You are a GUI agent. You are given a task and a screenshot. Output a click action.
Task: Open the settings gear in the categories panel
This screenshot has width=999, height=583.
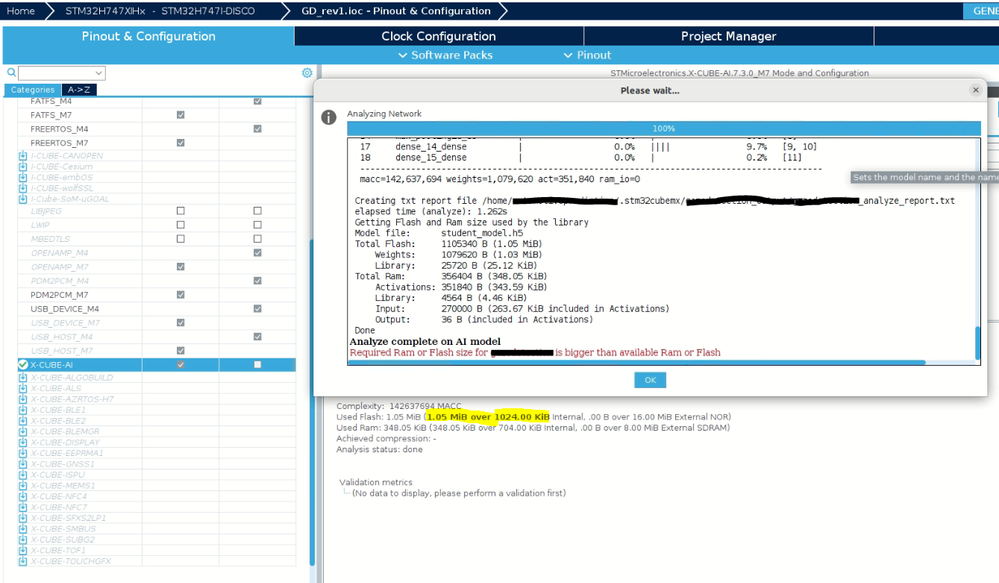pos(307,73)
